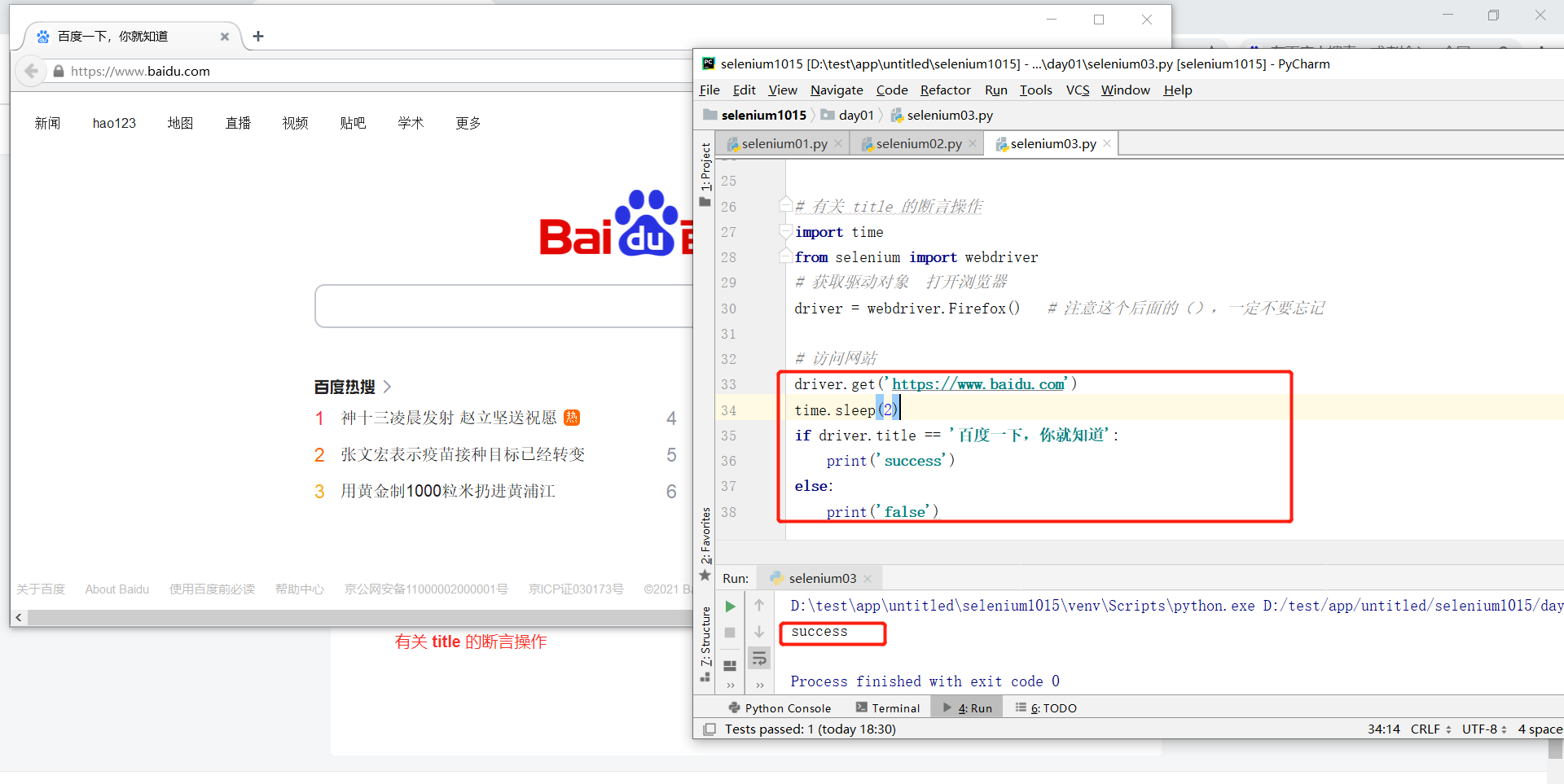Open the Terminal tool window
1564x784 pixels.
click(x=888, y=708)
